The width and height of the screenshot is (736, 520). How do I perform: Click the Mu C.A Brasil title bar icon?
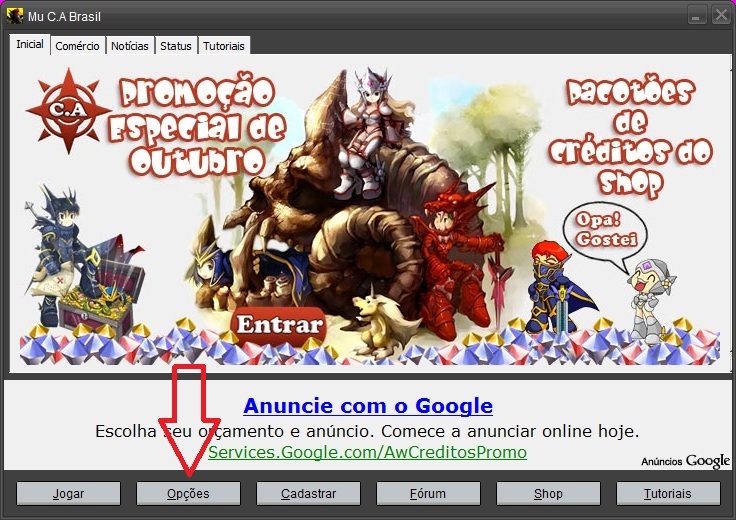pos(15,16)
